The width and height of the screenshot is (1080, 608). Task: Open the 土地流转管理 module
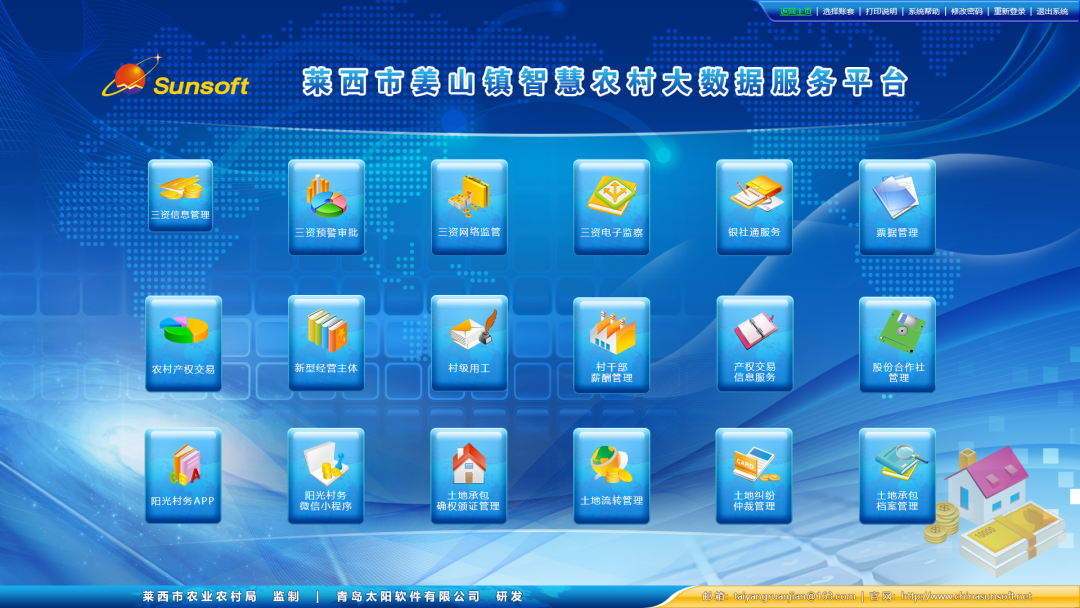tap(611, 476)
